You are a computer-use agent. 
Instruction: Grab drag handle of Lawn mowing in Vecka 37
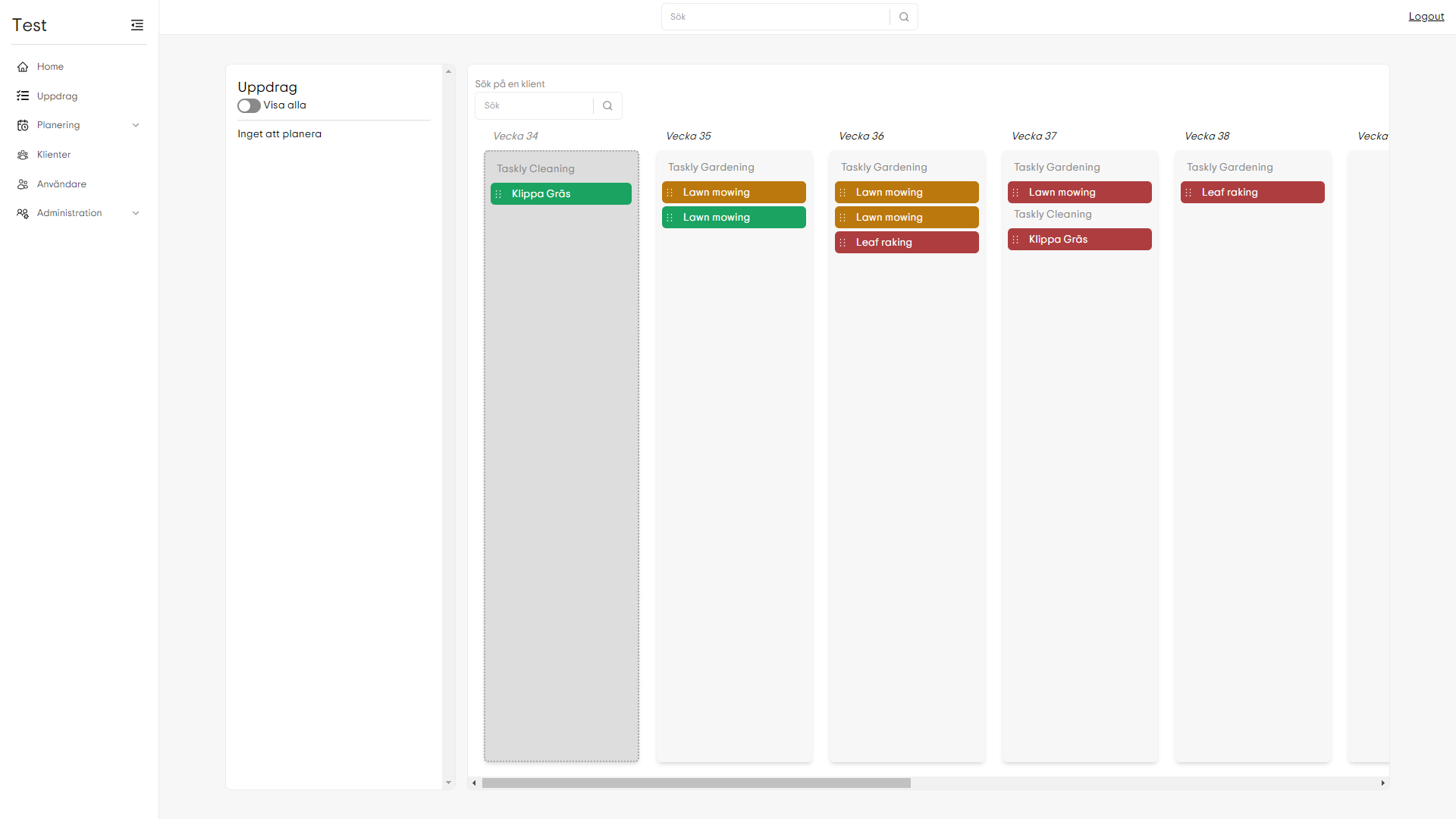coord(1015,193)
